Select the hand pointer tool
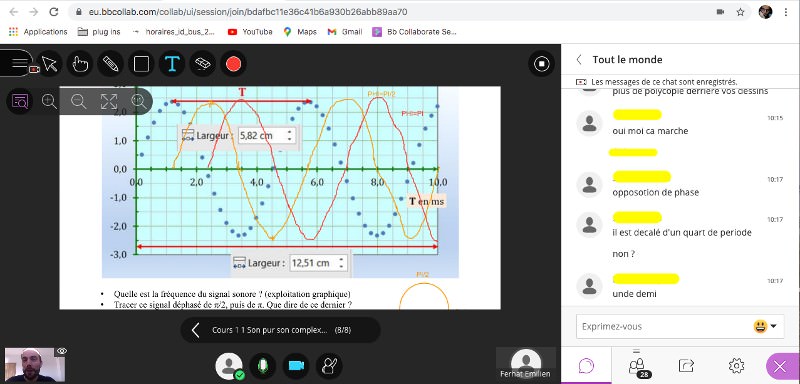 click(x=80, y=64)
